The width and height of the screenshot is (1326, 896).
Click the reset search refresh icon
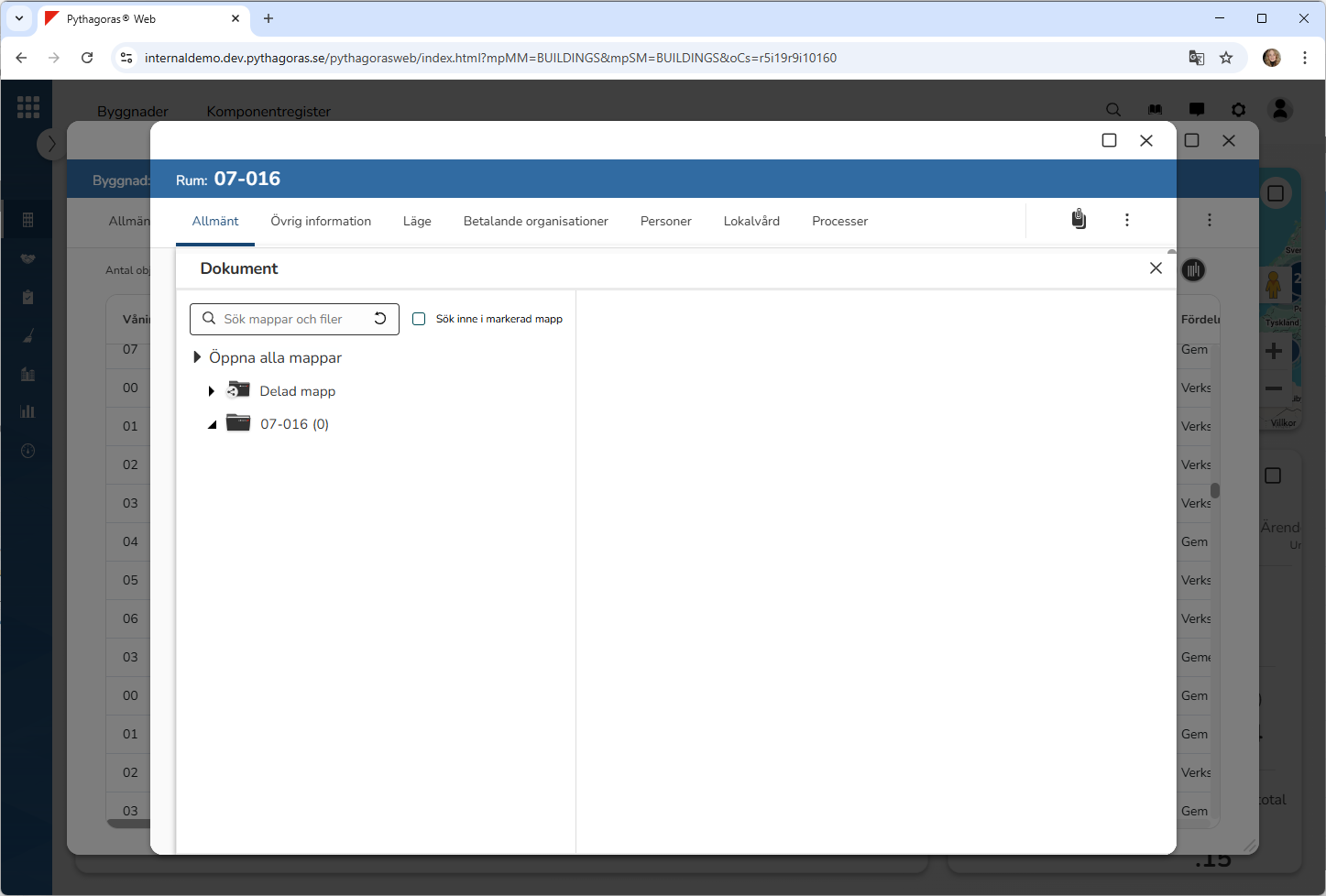(x=379, y=319)
